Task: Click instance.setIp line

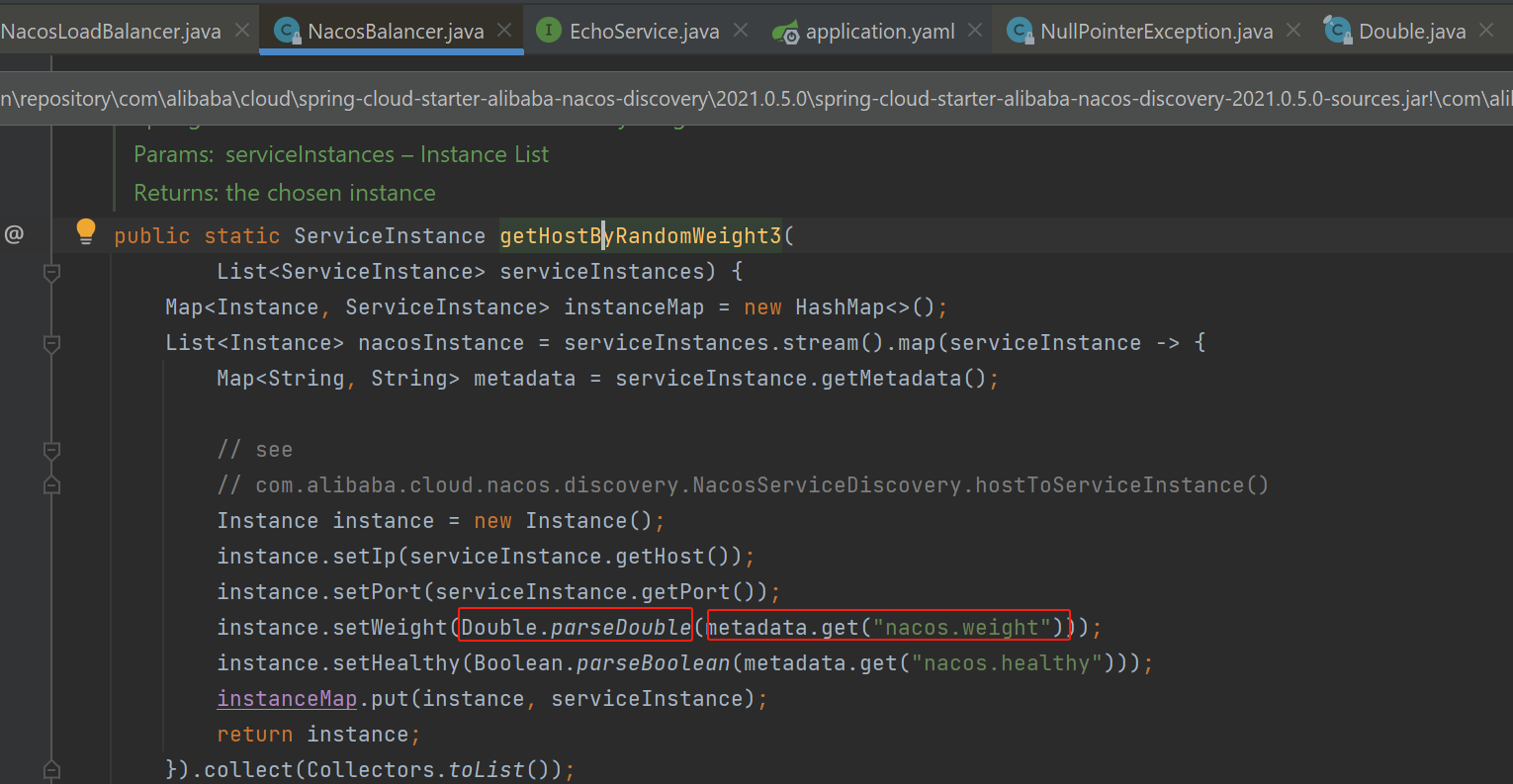Action: [486, 556]
